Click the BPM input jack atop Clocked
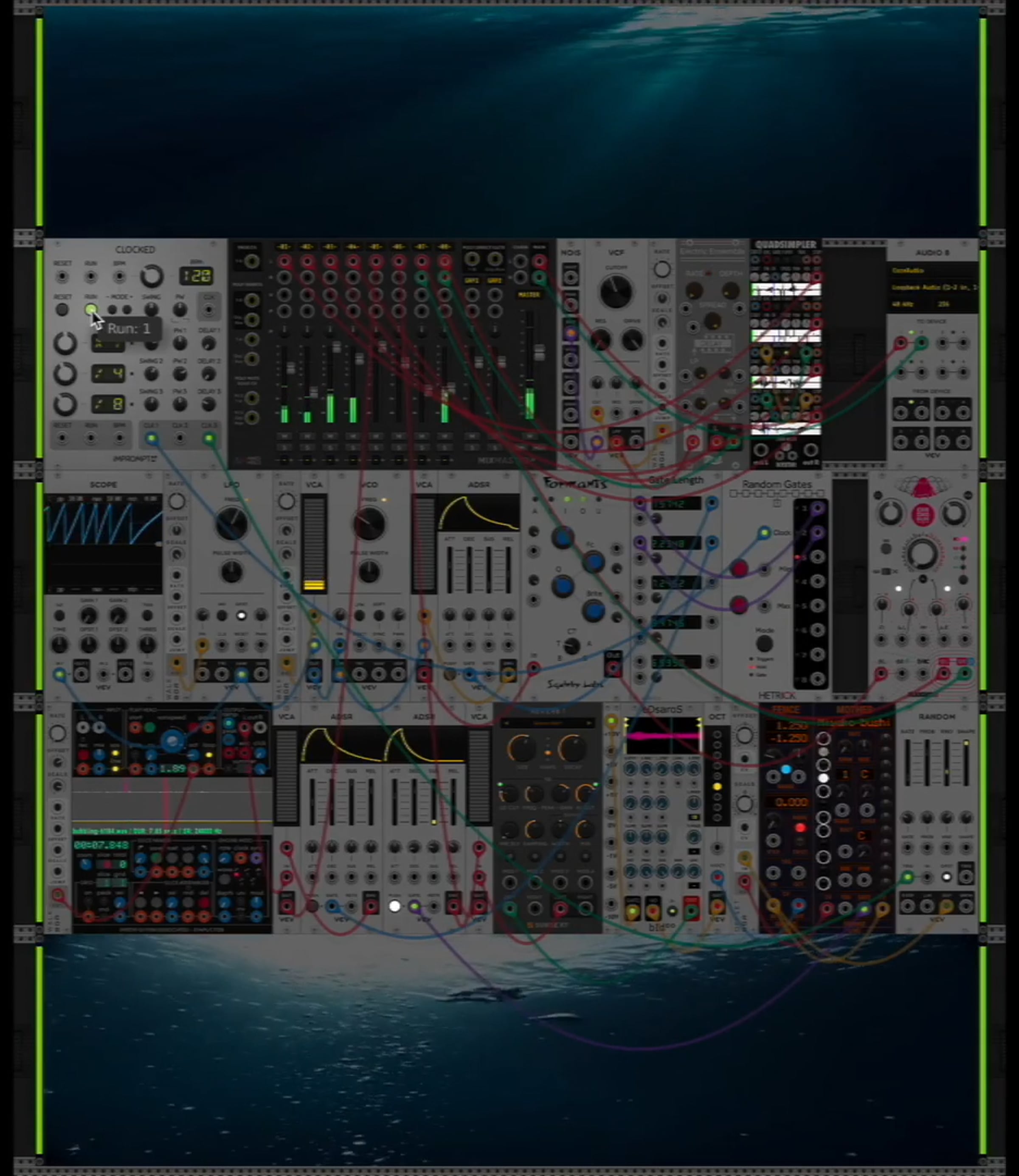Screen dimensions: 1019x1176 click(x=119, y=277)
